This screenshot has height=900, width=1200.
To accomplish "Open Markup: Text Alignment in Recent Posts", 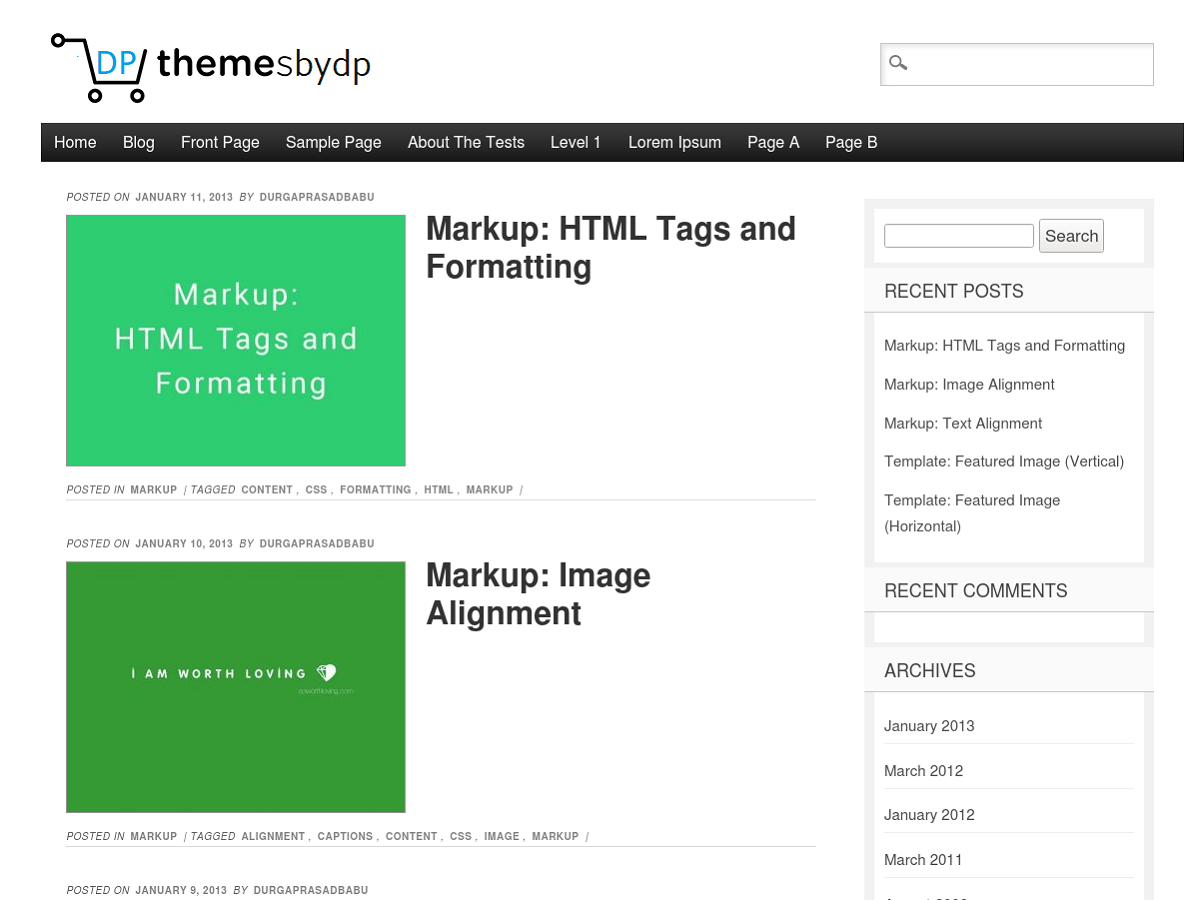I will 962,423.
